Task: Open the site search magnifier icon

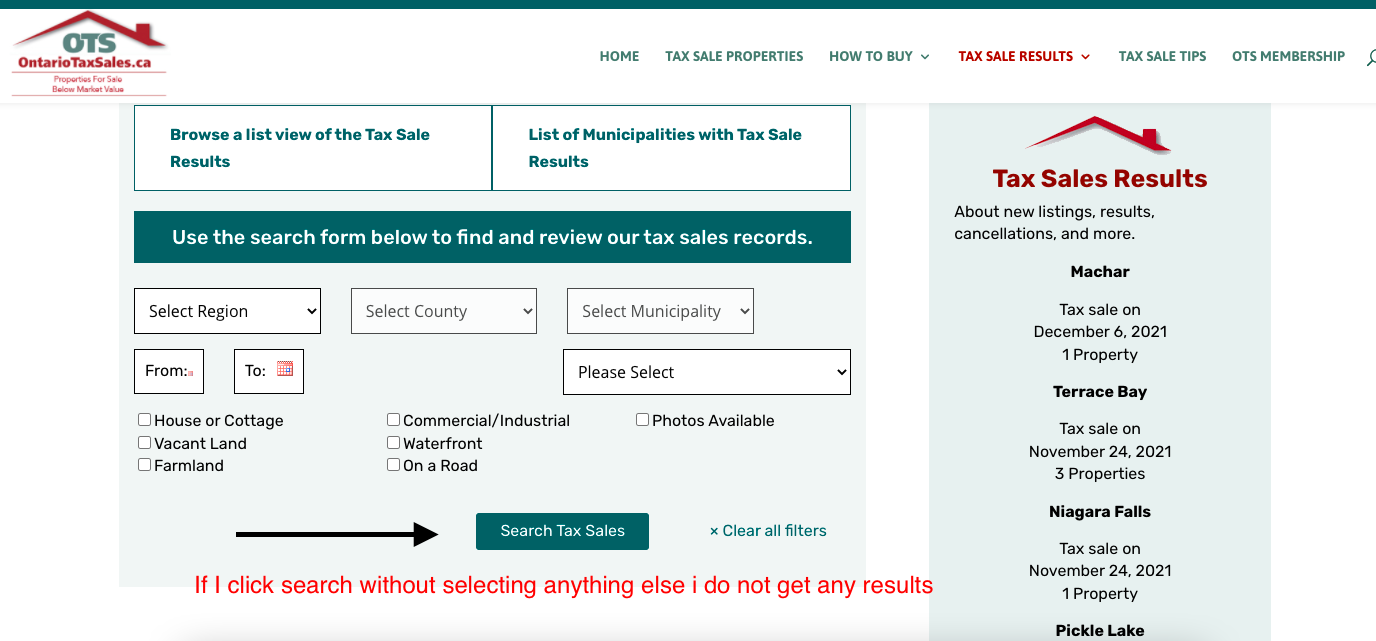Action: [x=1371, y=58]
